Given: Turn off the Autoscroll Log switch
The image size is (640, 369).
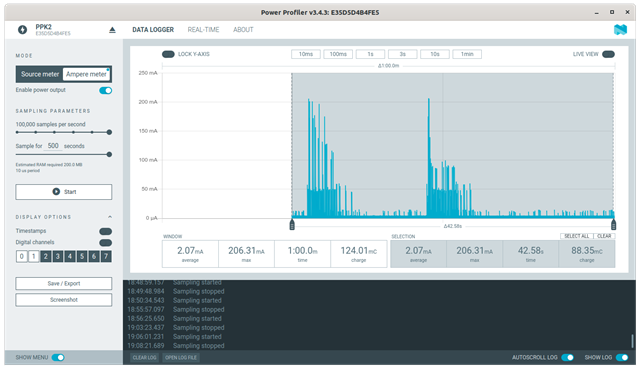Looking at the screenshot, I should 567,358.
